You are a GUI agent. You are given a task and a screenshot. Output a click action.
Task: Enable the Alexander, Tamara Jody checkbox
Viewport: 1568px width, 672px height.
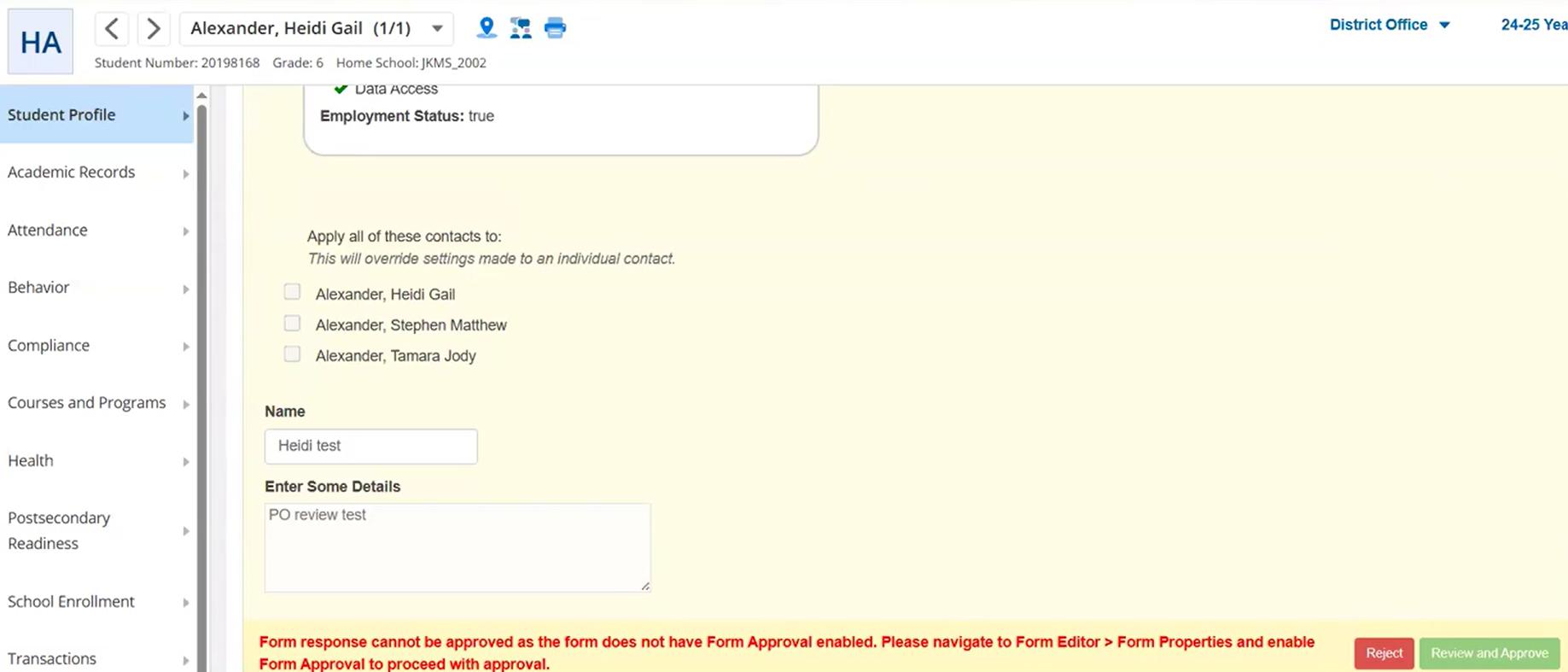point(292,354)
